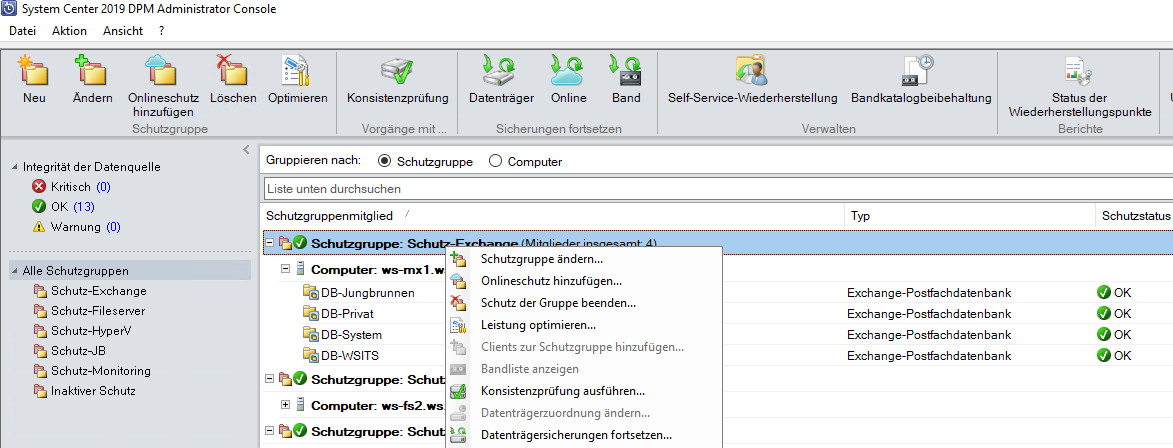Click the Liste unten durchsuchen search field
Image resolution: width=1173 pixels, height=448 pixels.
[718, 188]
